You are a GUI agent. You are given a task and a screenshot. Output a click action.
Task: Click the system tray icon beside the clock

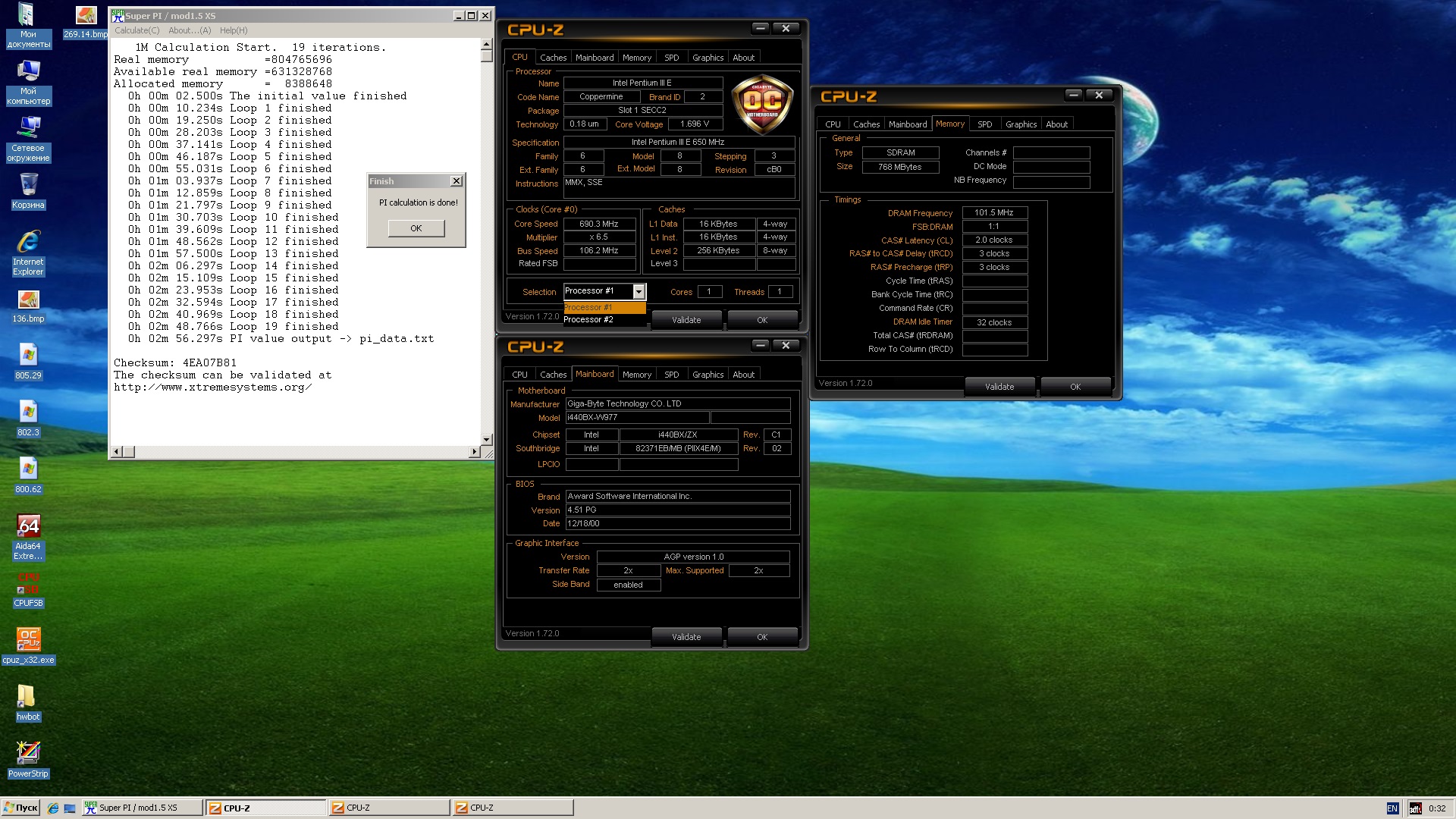[x=1415, y=808]
